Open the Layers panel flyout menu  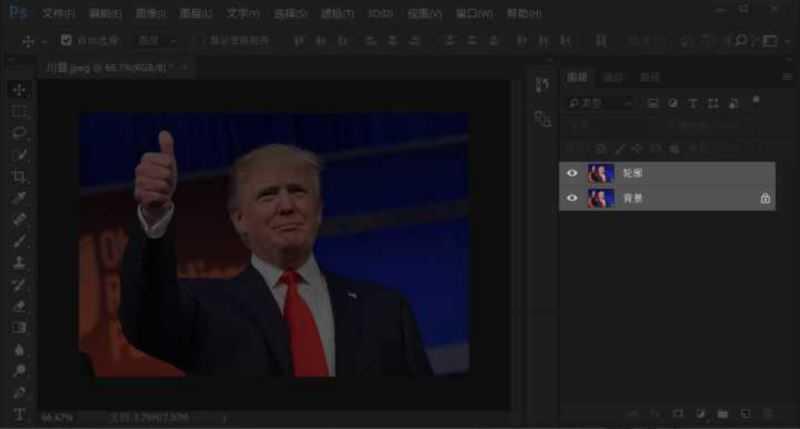tap(787, 77)
